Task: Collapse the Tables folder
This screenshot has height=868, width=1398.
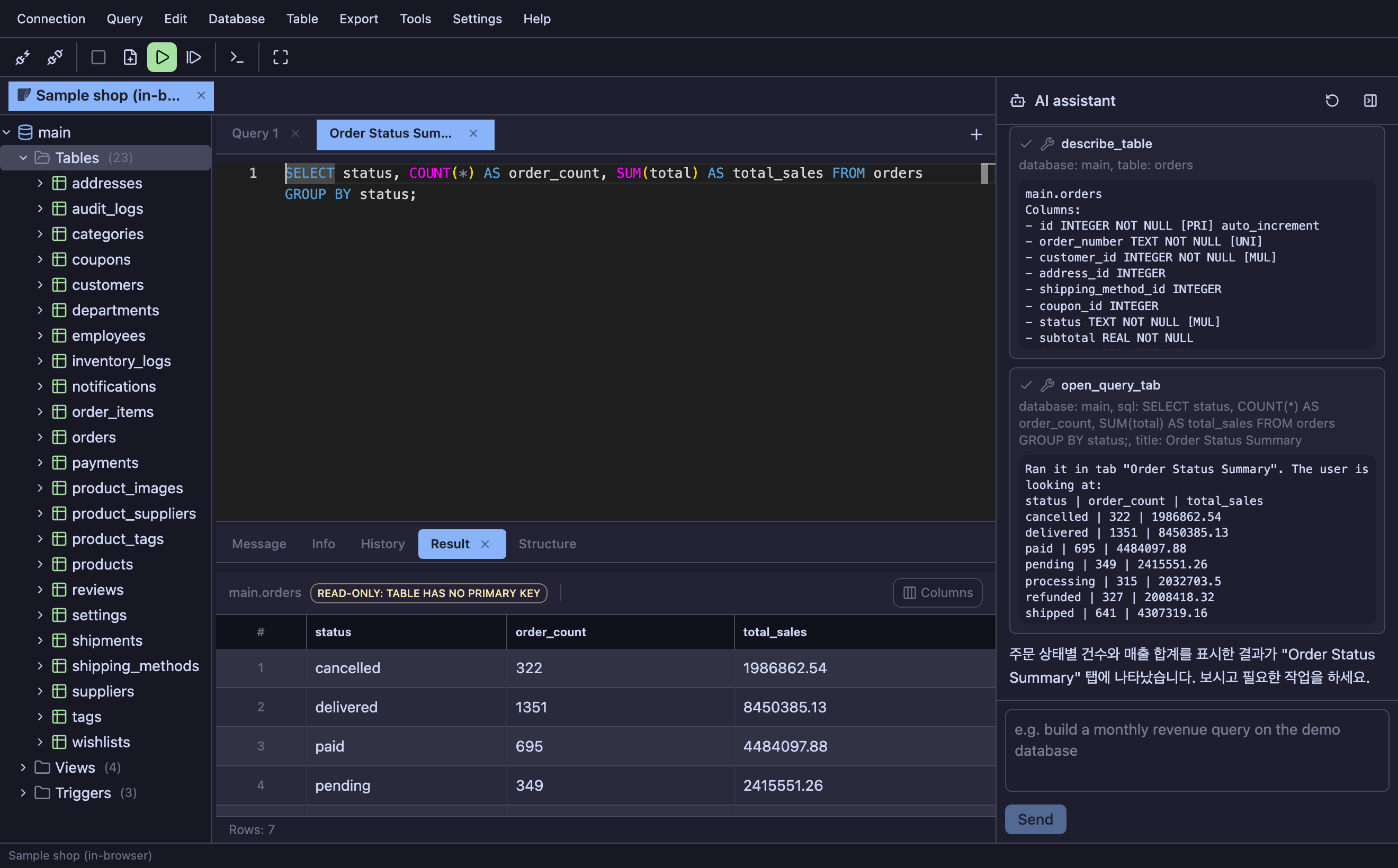Action: [x=23, y=158]
